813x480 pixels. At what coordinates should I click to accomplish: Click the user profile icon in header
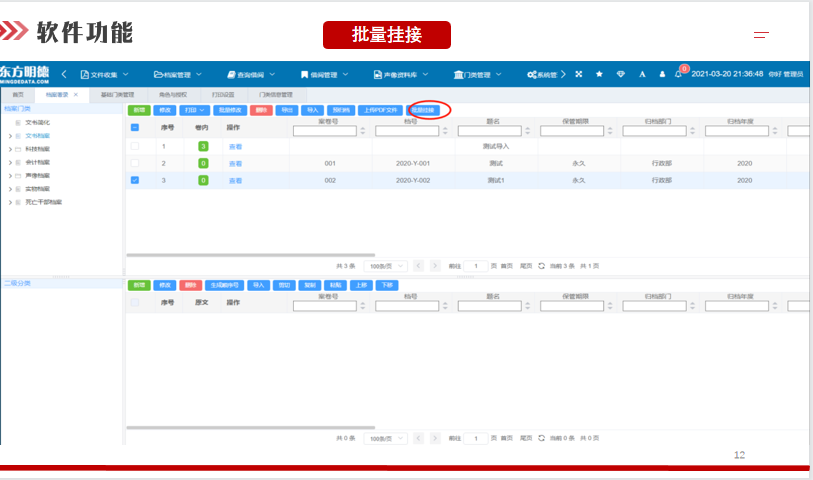(x=661, y=75)
